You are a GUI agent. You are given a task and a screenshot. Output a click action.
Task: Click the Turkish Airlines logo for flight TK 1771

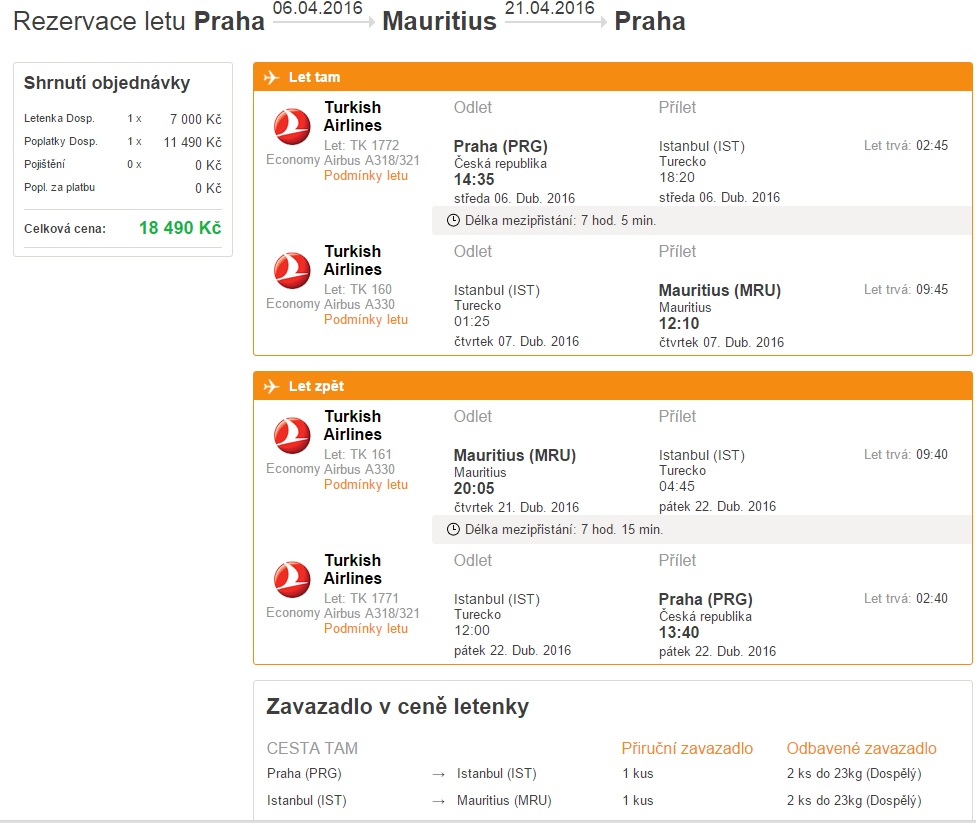[292, 579]
